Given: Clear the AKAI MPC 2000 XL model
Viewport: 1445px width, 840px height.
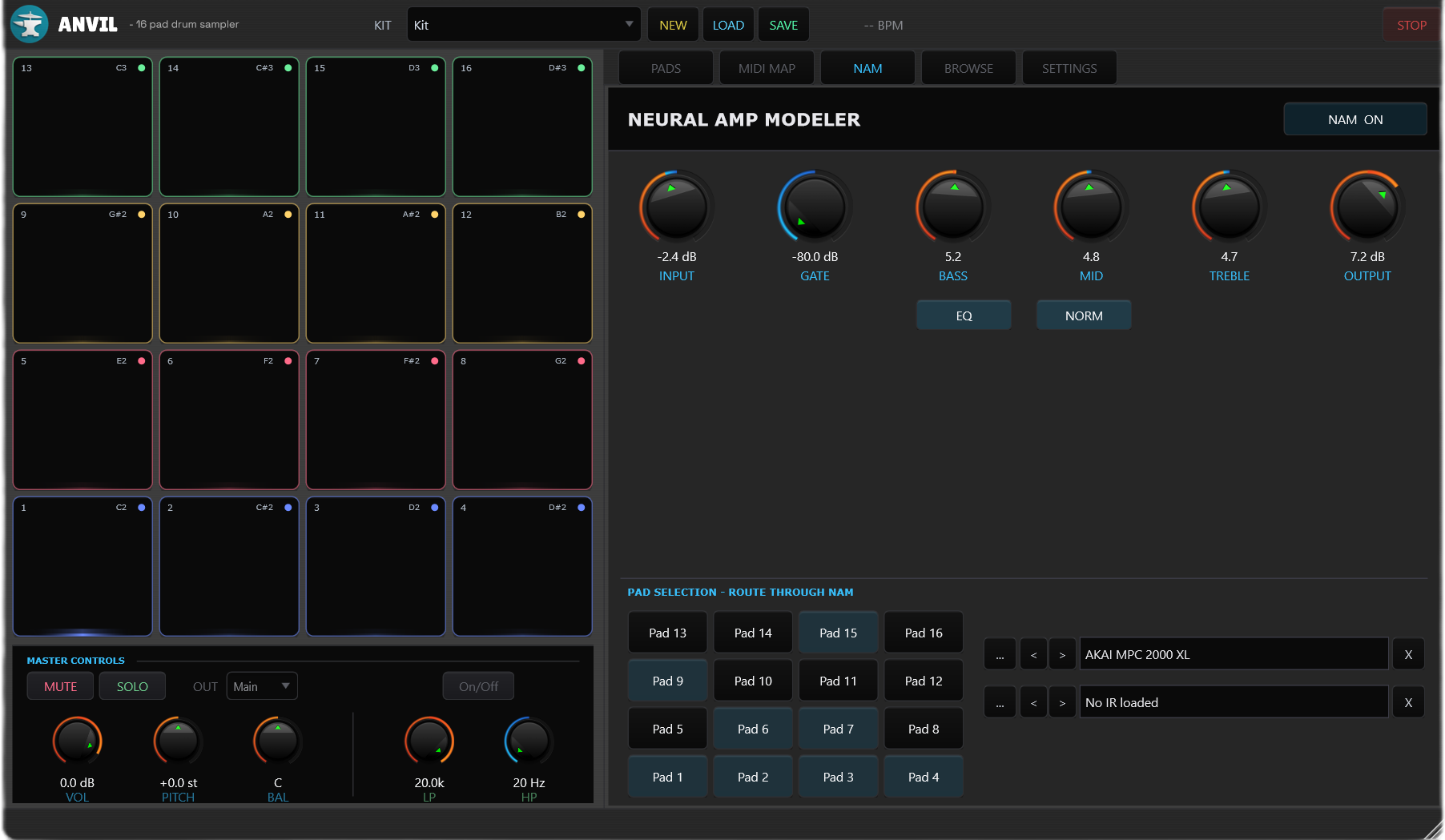Looking at the screenshot, I should pyautogui.click(x=1408, y=654).
